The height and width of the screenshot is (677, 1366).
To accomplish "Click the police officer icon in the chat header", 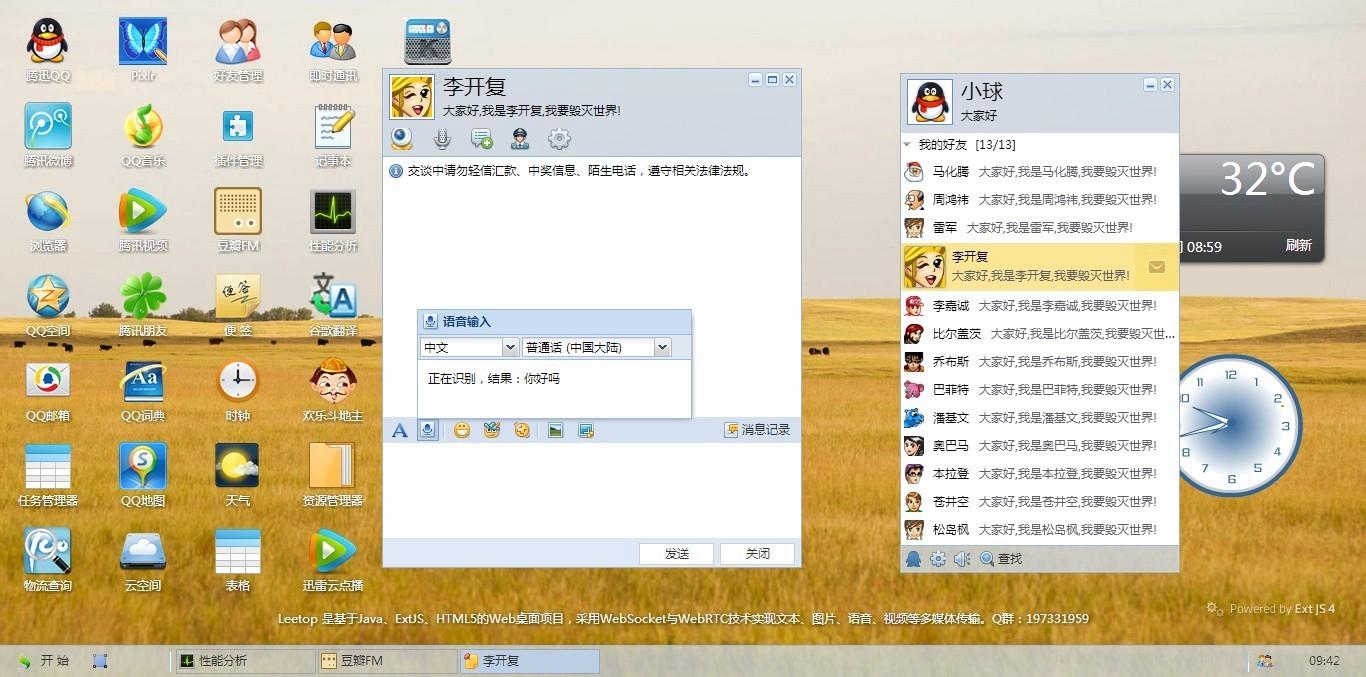I will click(520, 139).
